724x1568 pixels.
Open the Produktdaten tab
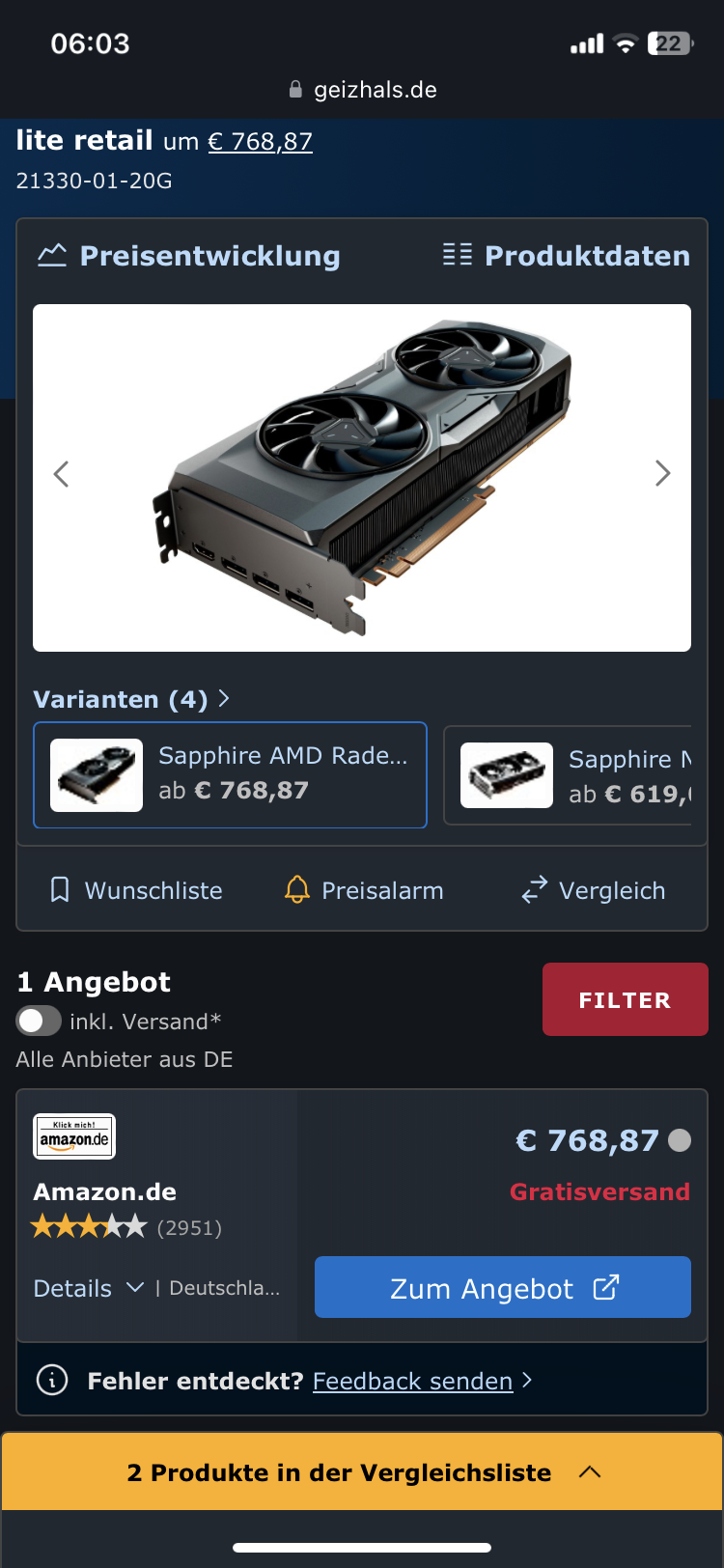pyautogui.click(x=566, y=255)
